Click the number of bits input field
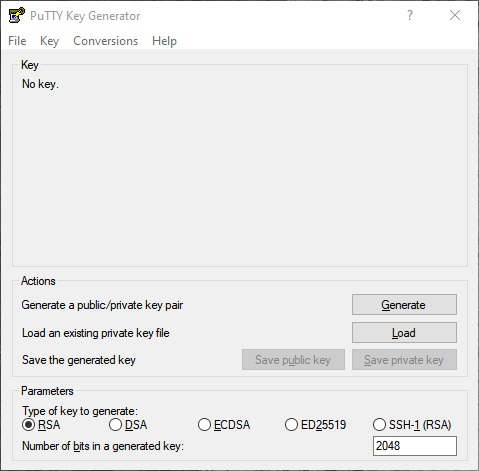479x471 pixels. tap(415, 446)
